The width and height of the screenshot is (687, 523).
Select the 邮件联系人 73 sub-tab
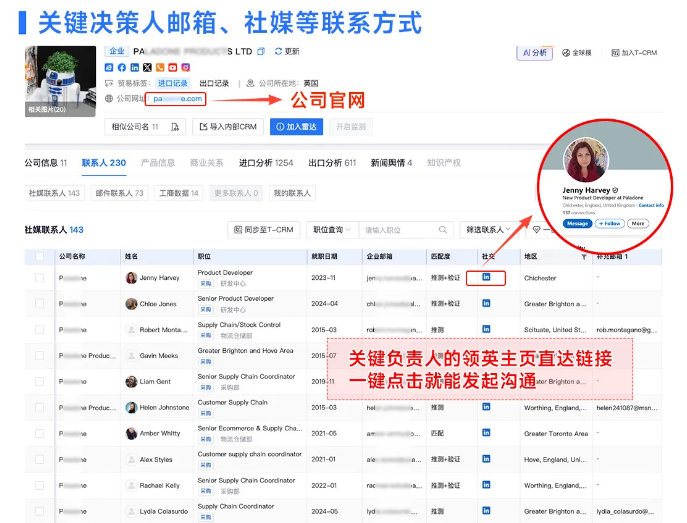coord(119,193)
